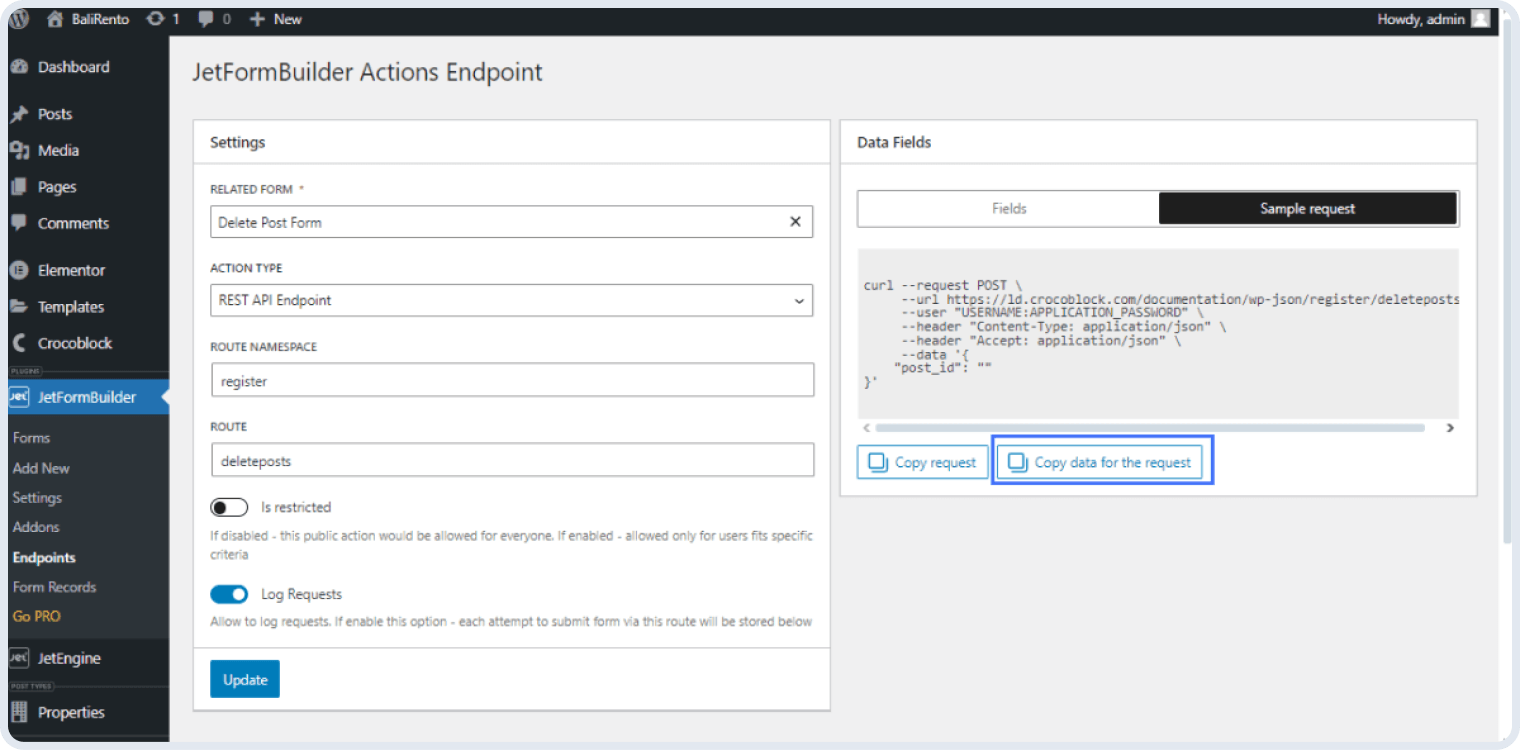Open the Action Type dropdown
The image size is (1520, 750).
(799, 300)
